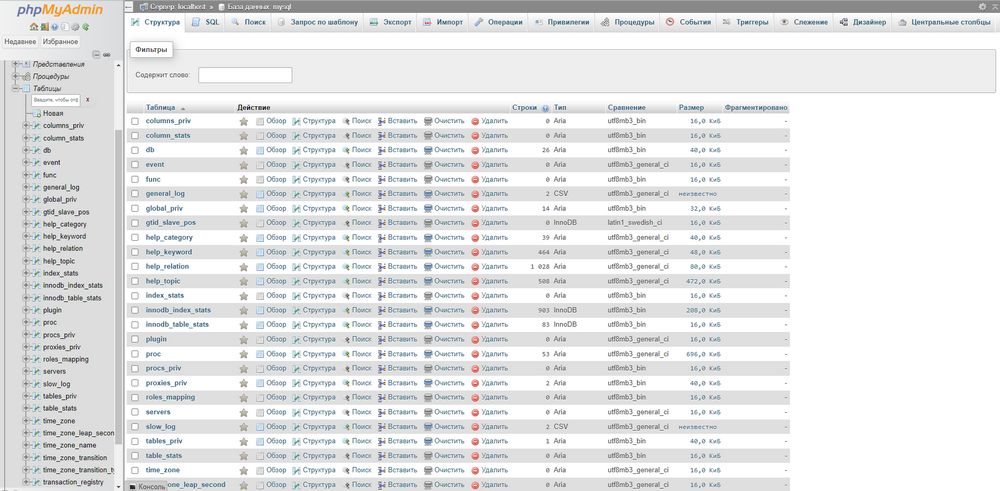Tick the tables_priv checkbox
1000x491 pixels.
click(x=135, y=441)
